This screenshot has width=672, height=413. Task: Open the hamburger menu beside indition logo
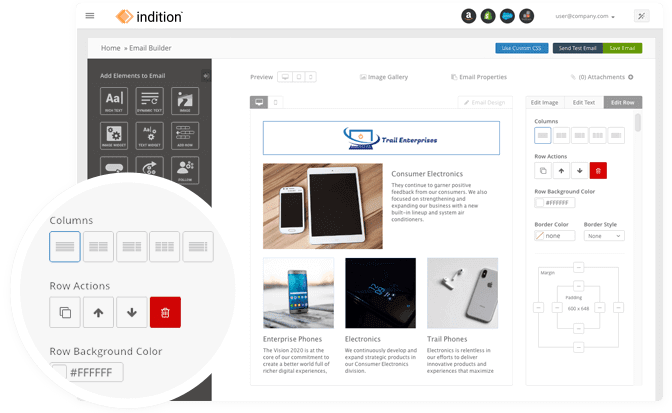coord(90,16)
